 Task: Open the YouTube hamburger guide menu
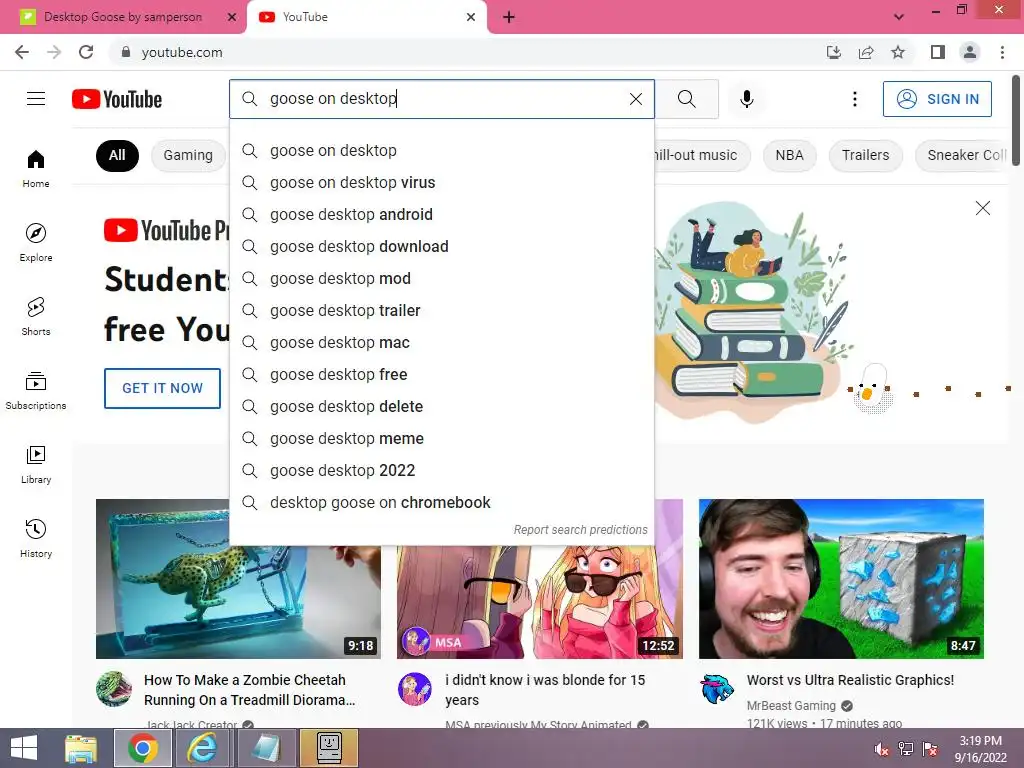[x=36, y=99]
